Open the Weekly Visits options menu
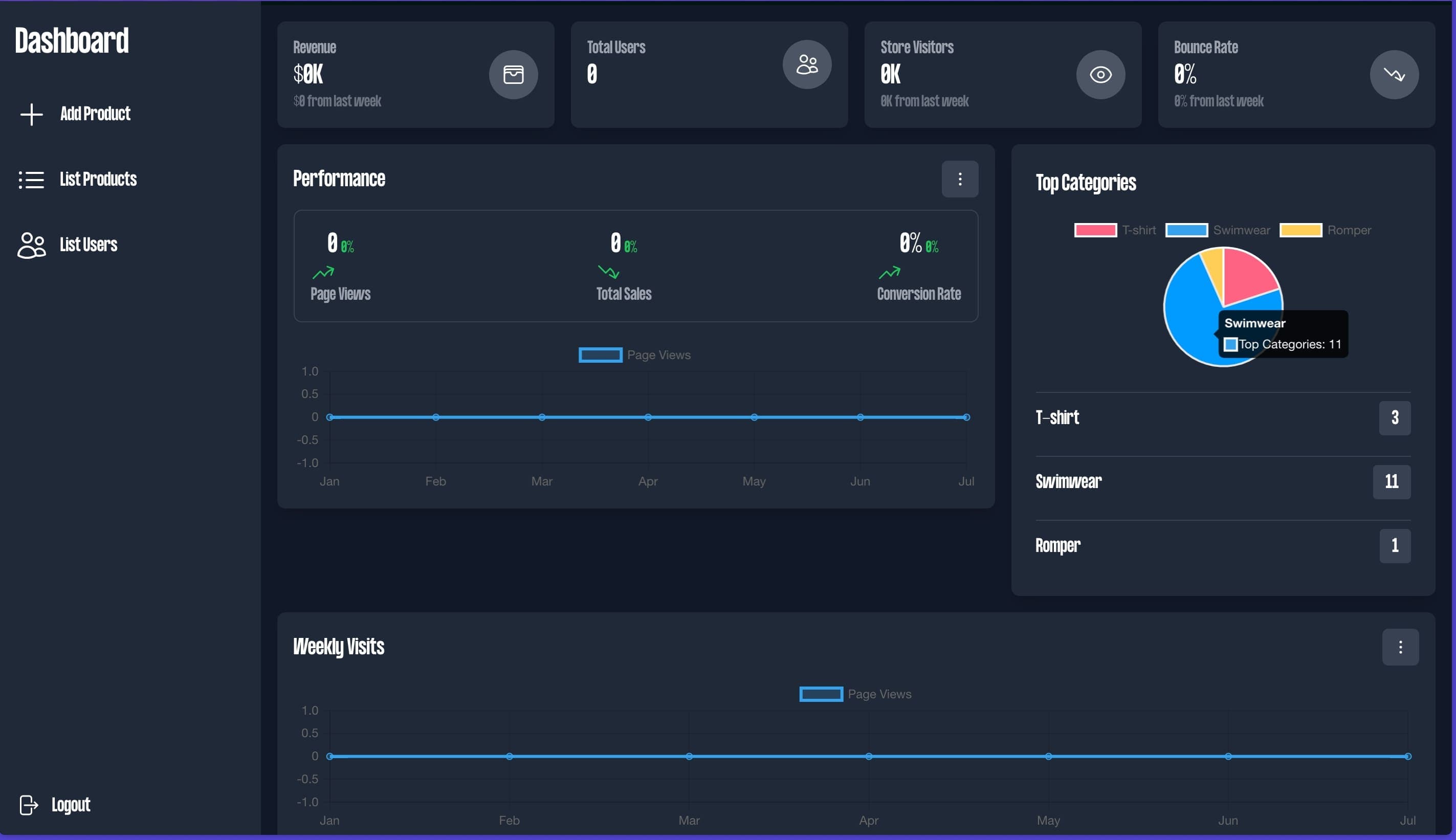 1401,647
